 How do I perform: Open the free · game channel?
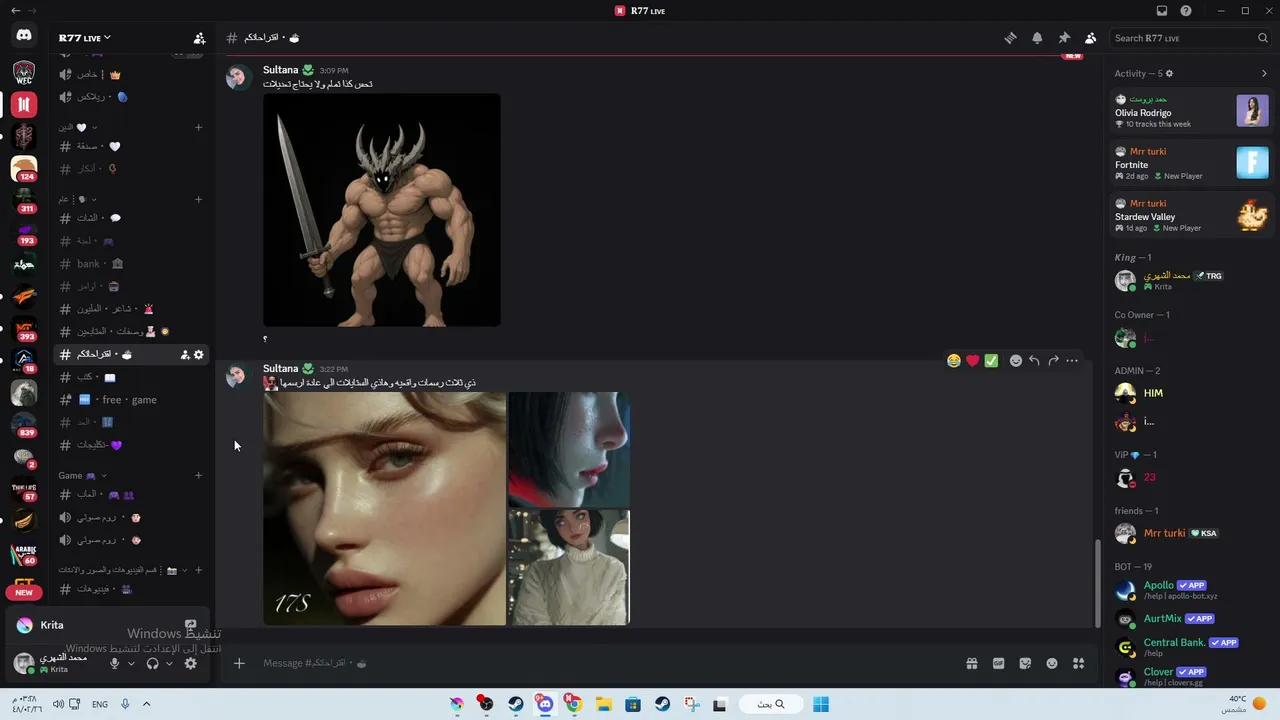pyautogui.click(x=130, y=400)
